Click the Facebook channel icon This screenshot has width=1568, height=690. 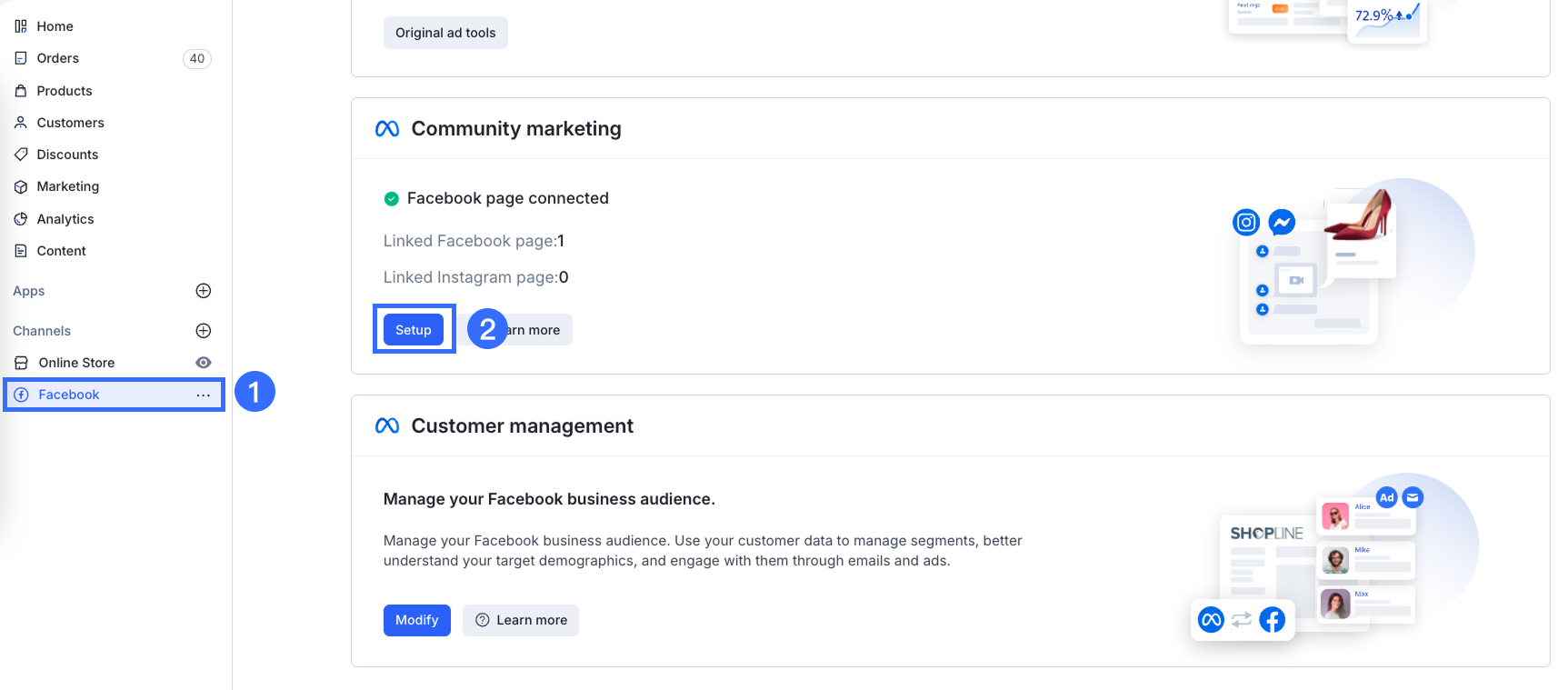[x=22, y=395]
